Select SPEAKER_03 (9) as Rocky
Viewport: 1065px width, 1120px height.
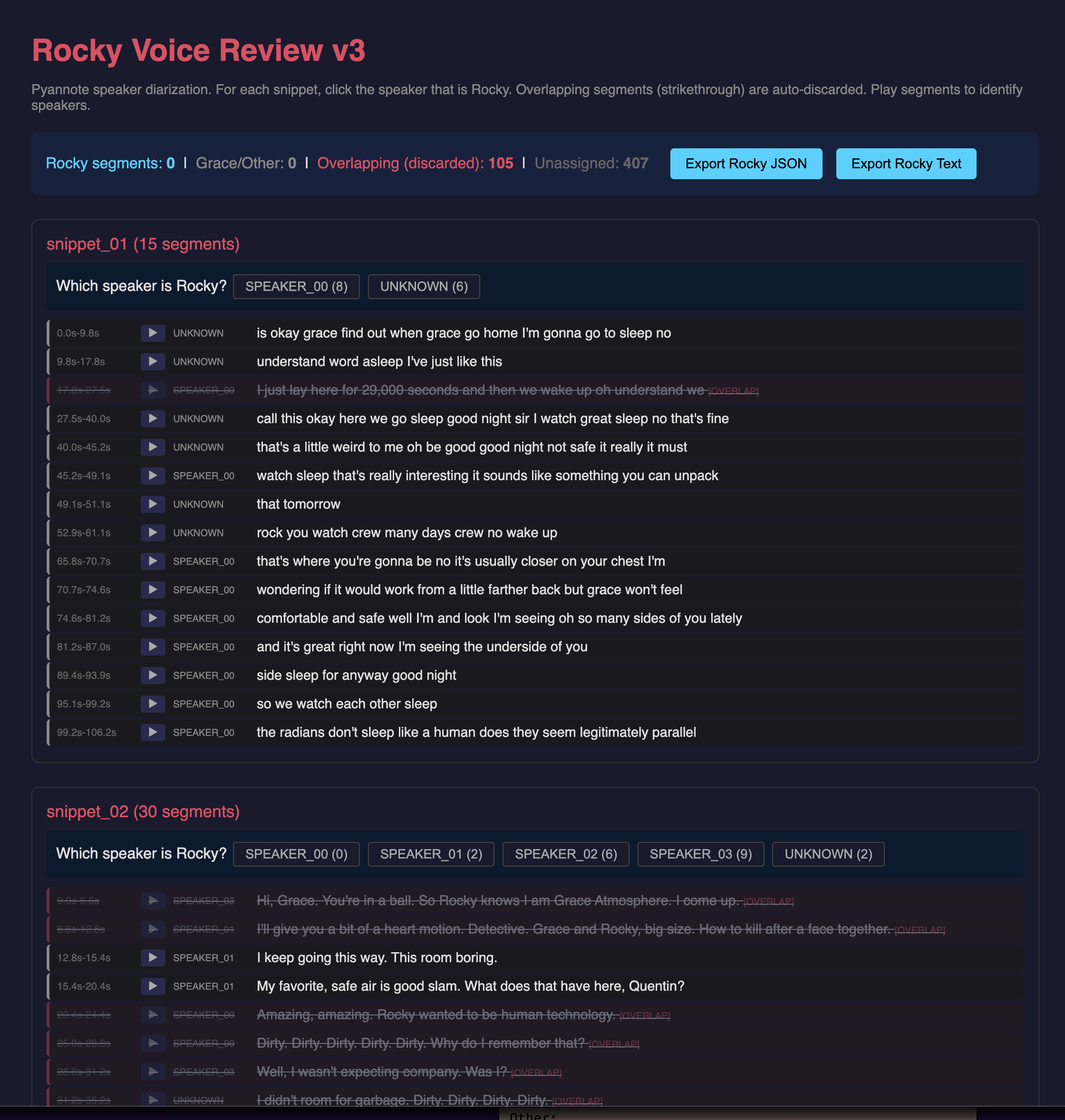700,854
